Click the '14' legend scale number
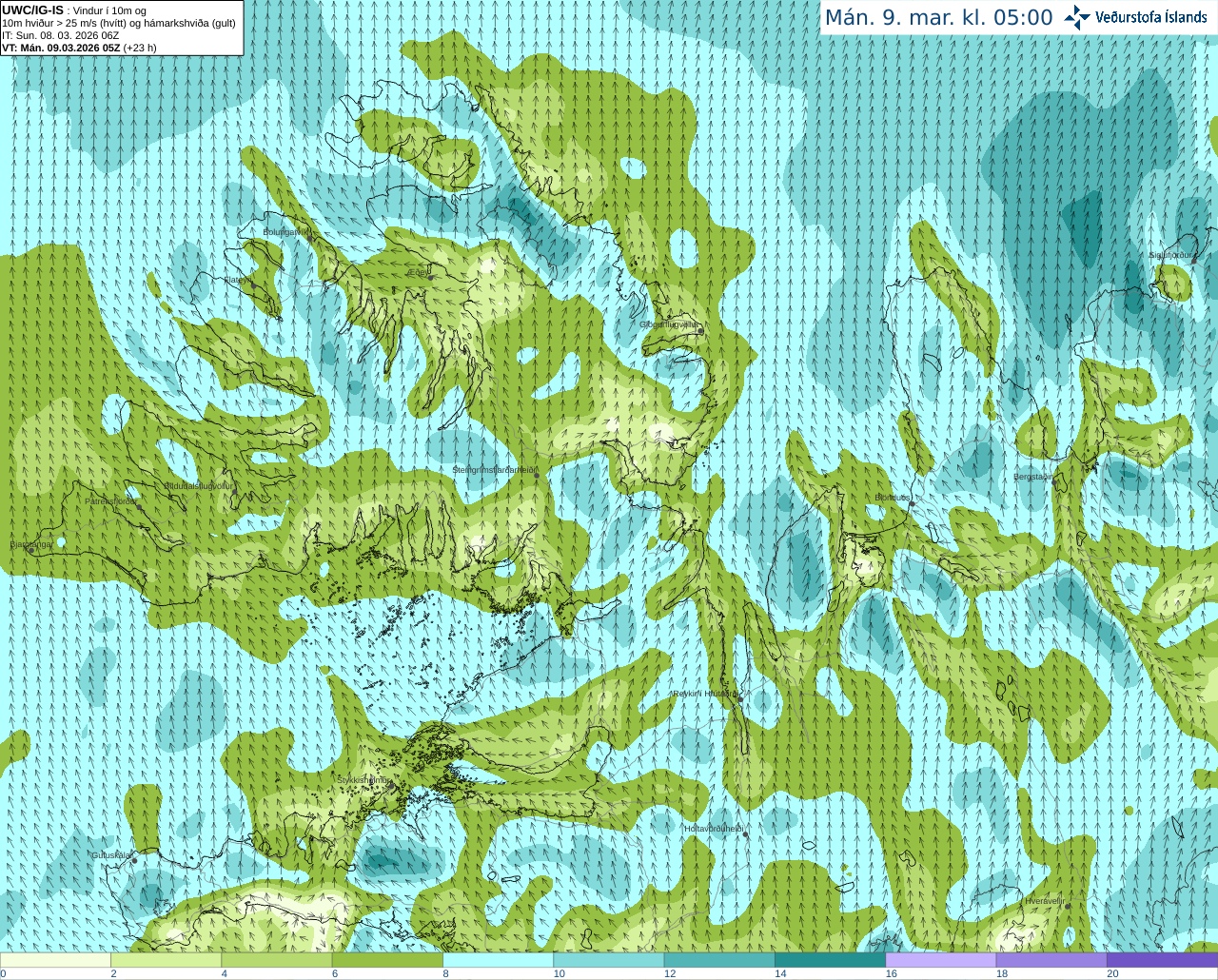This screenshot has height=980, width=1218. [x=780, y=973]
